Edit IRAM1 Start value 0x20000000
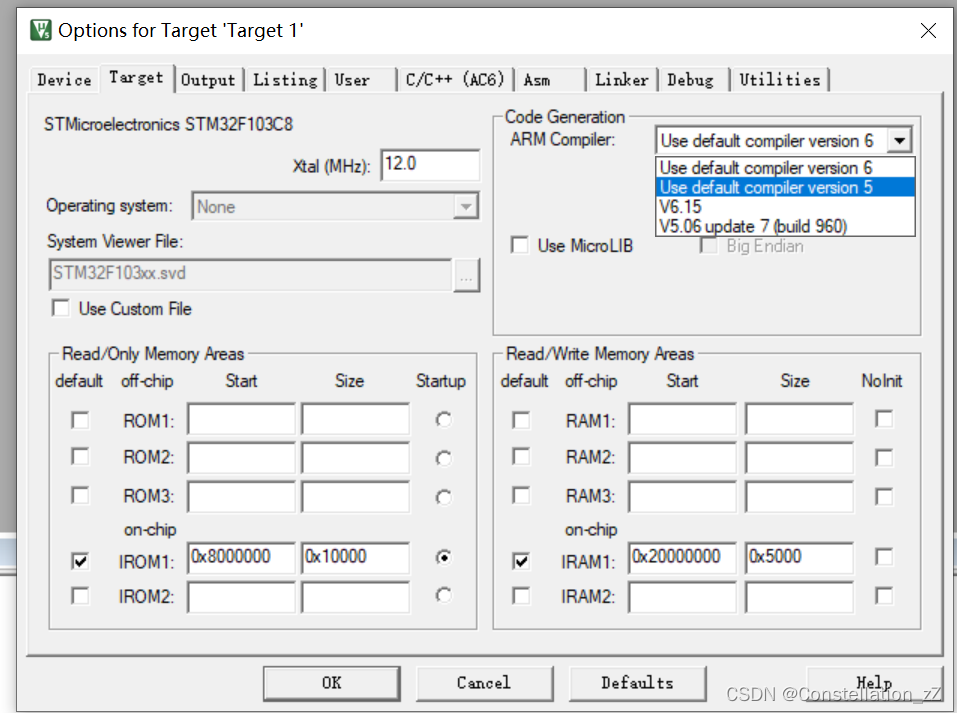This screenshot has height=713, width=957. tap(682, 558)
